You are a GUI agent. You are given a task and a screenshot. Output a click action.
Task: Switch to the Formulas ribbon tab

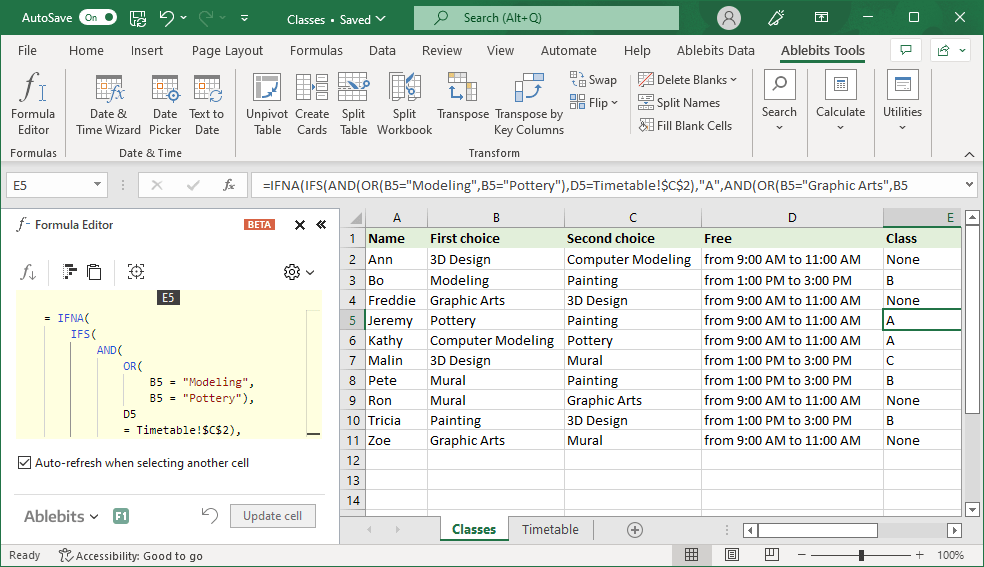coord(316,50)
